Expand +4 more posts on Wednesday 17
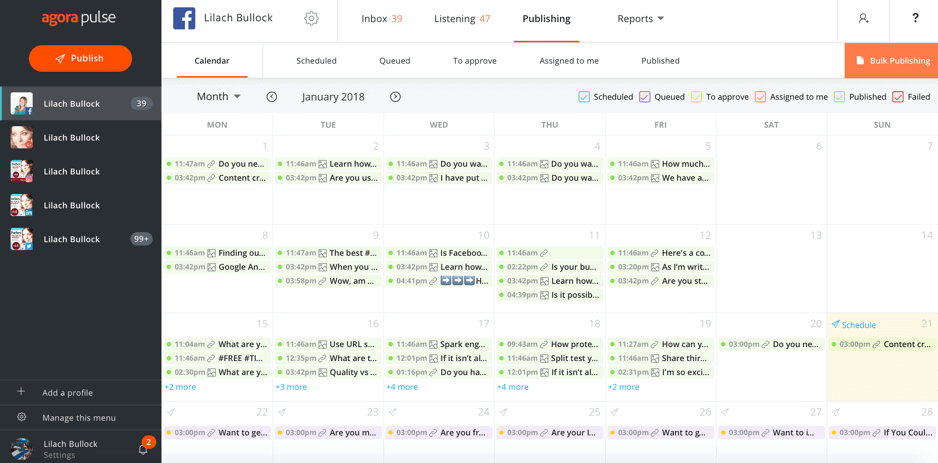 (402, 387)
